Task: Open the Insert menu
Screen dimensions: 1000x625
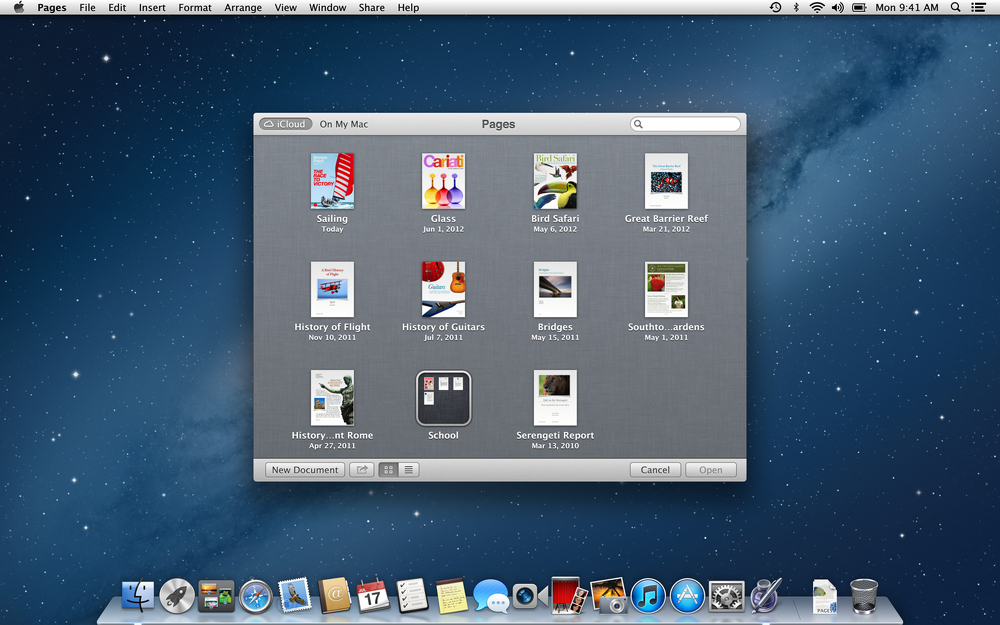Action: click(152, 8)
